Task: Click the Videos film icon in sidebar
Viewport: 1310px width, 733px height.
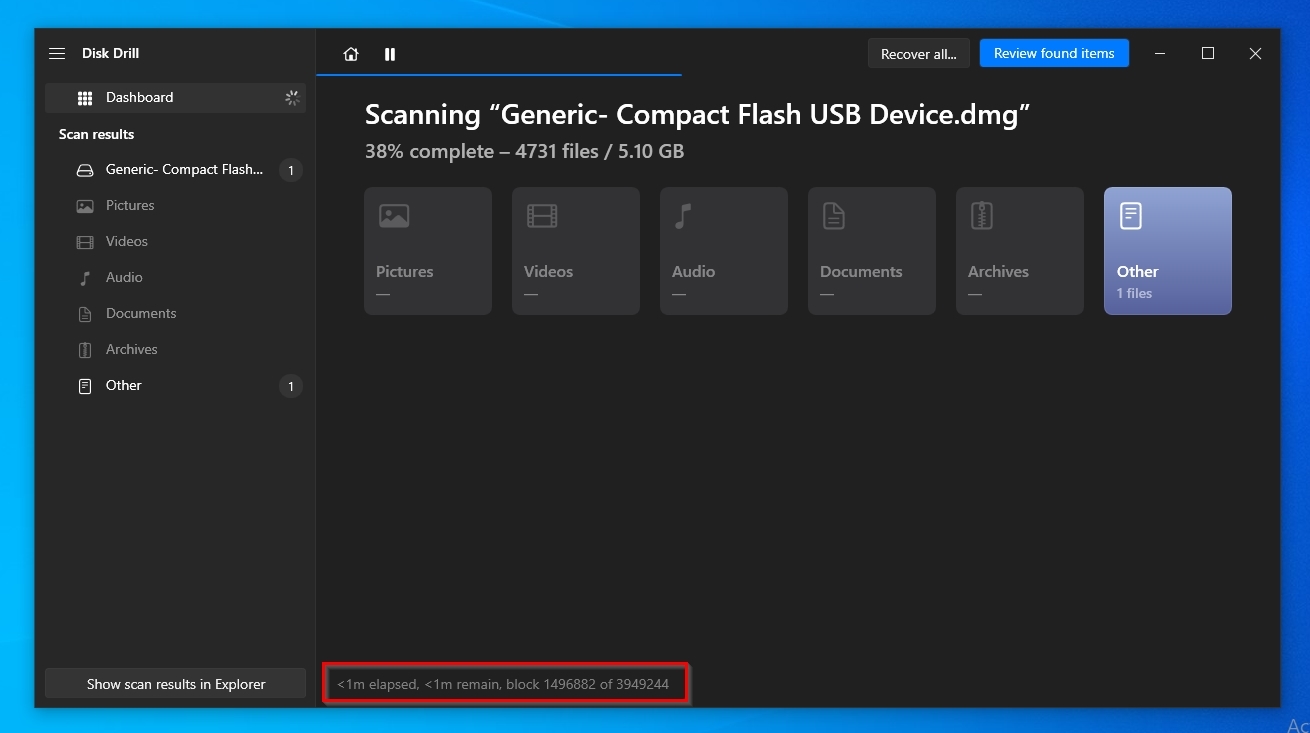Action: click(x=85, y=242)
